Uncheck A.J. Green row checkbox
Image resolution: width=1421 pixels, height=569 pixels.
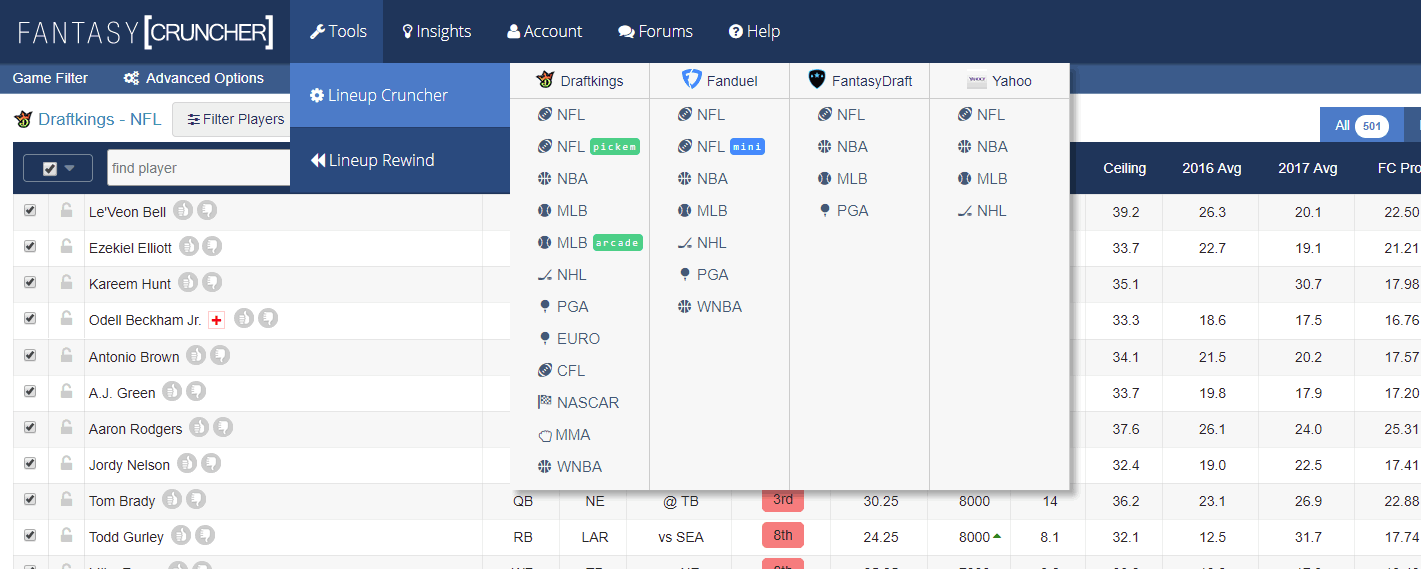(x=30, y=391)
